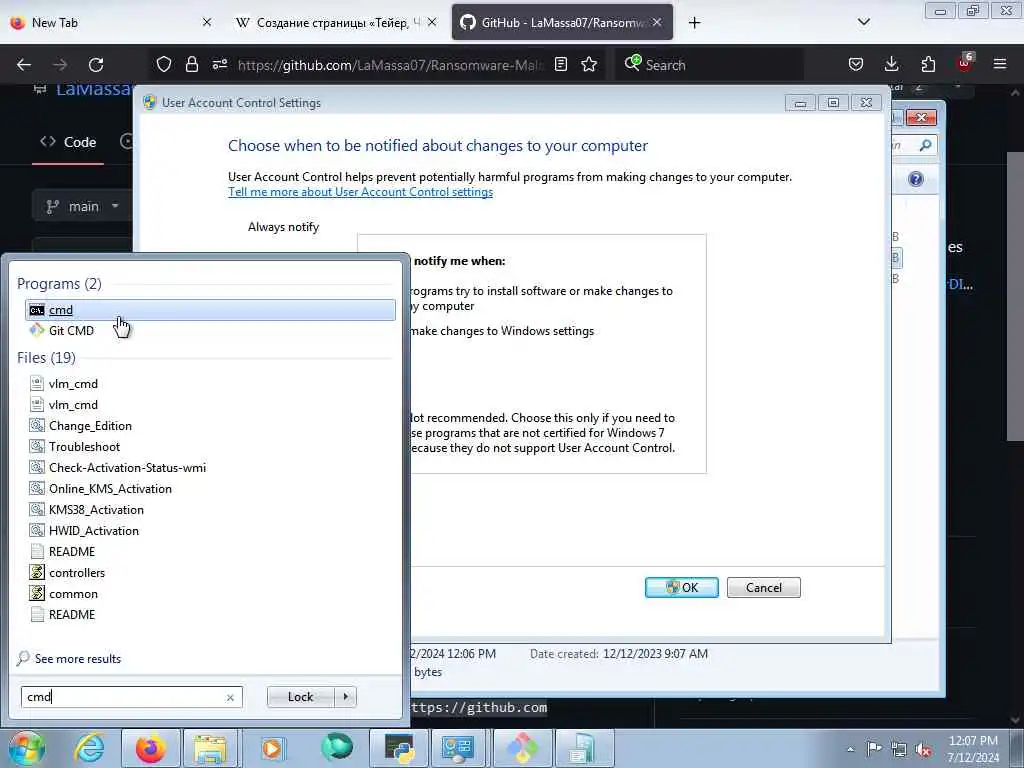1024x768 pixels.
Task: Open the Pocket save icon
Action: click(856, 64)
